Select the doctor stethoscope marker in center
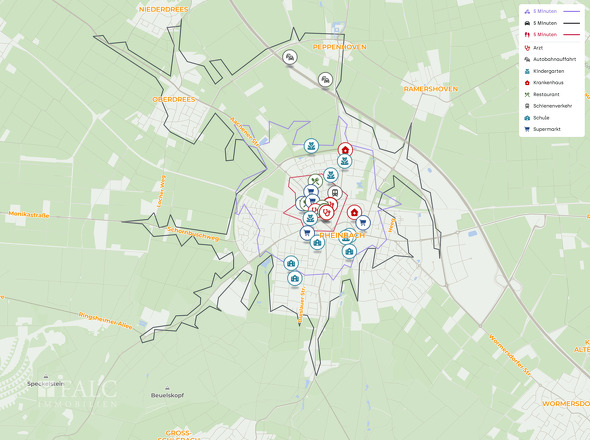590x440 pixels. pyautogui.click(x=327, y=213)
